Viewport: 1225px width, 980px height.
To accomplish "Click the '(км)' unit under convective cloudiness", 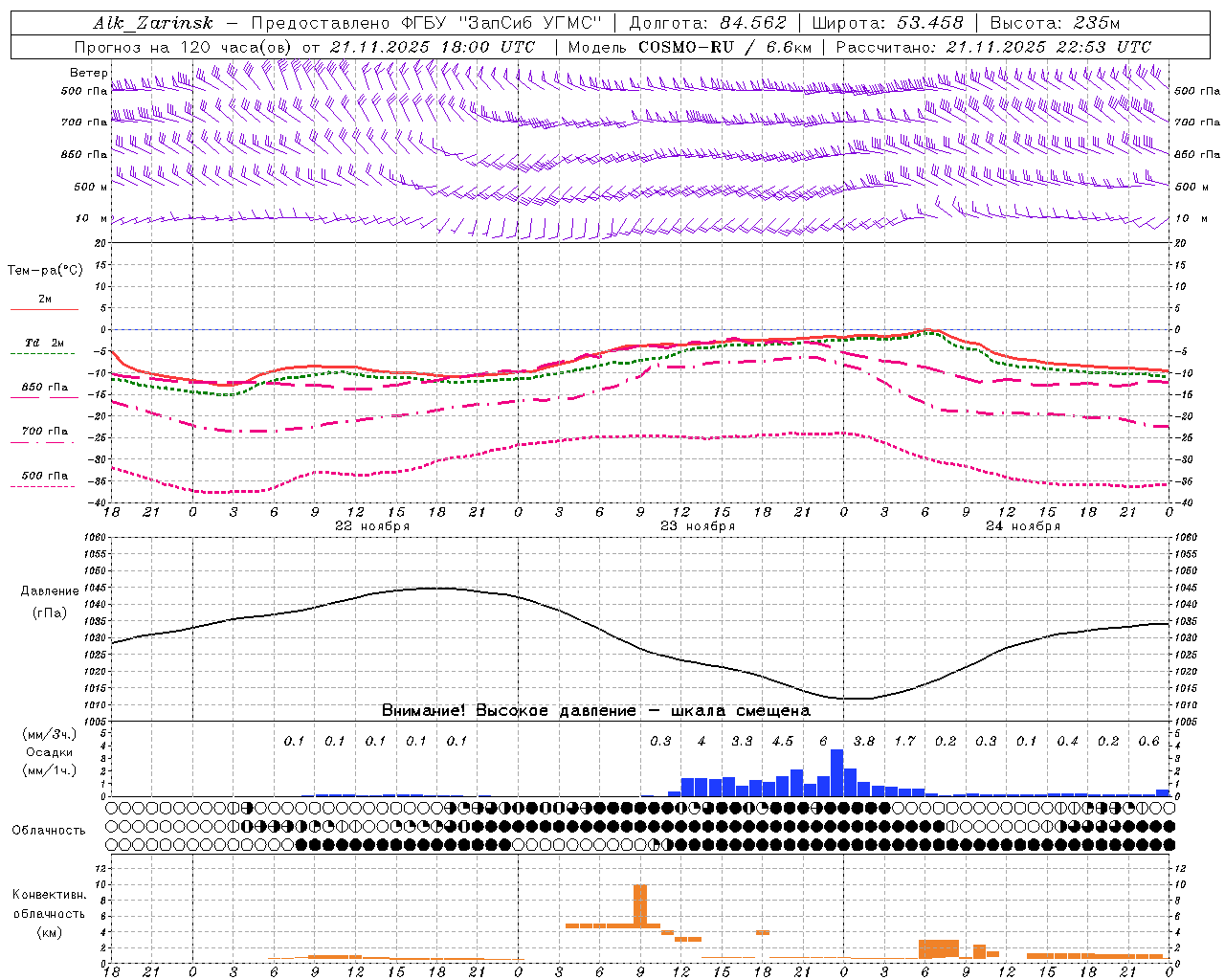I will click(x=49, y=932).
